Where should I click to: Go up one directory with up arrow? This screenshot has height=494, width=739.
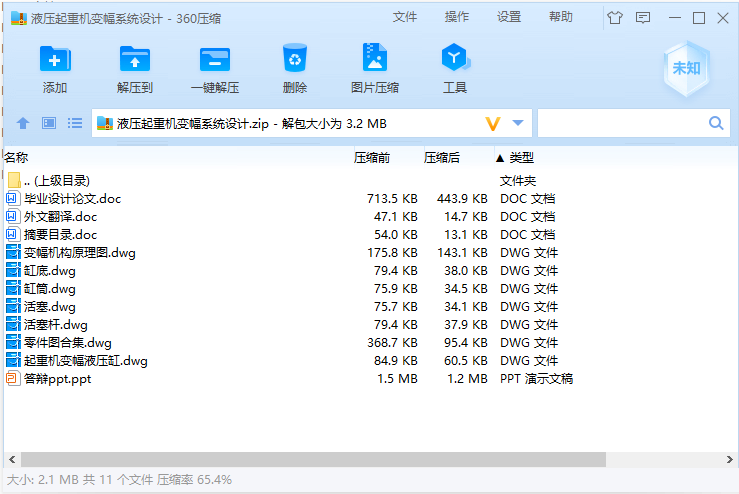[23, 124]
